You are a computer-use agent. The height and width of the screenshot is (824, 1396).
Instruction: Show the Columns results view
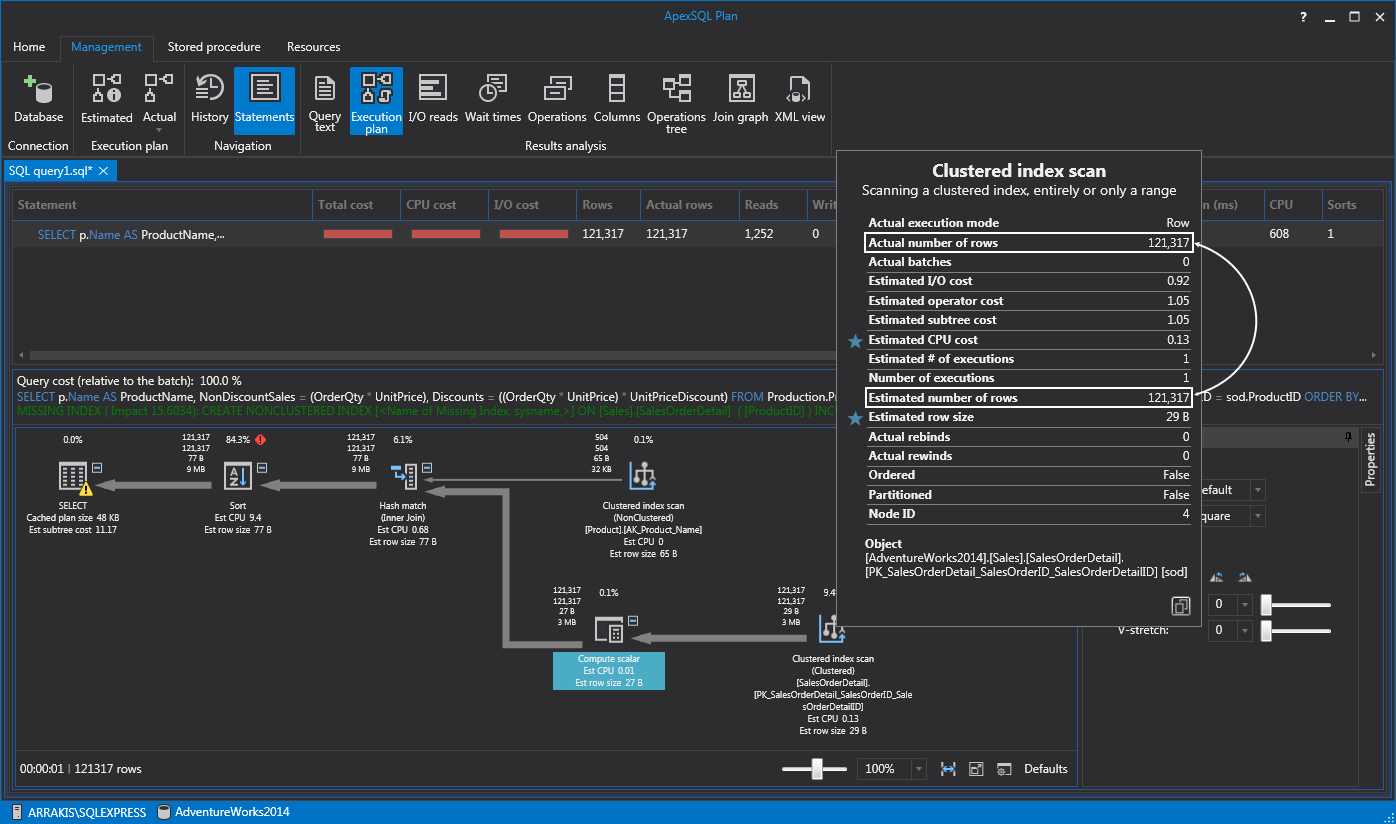click(617, 99)
